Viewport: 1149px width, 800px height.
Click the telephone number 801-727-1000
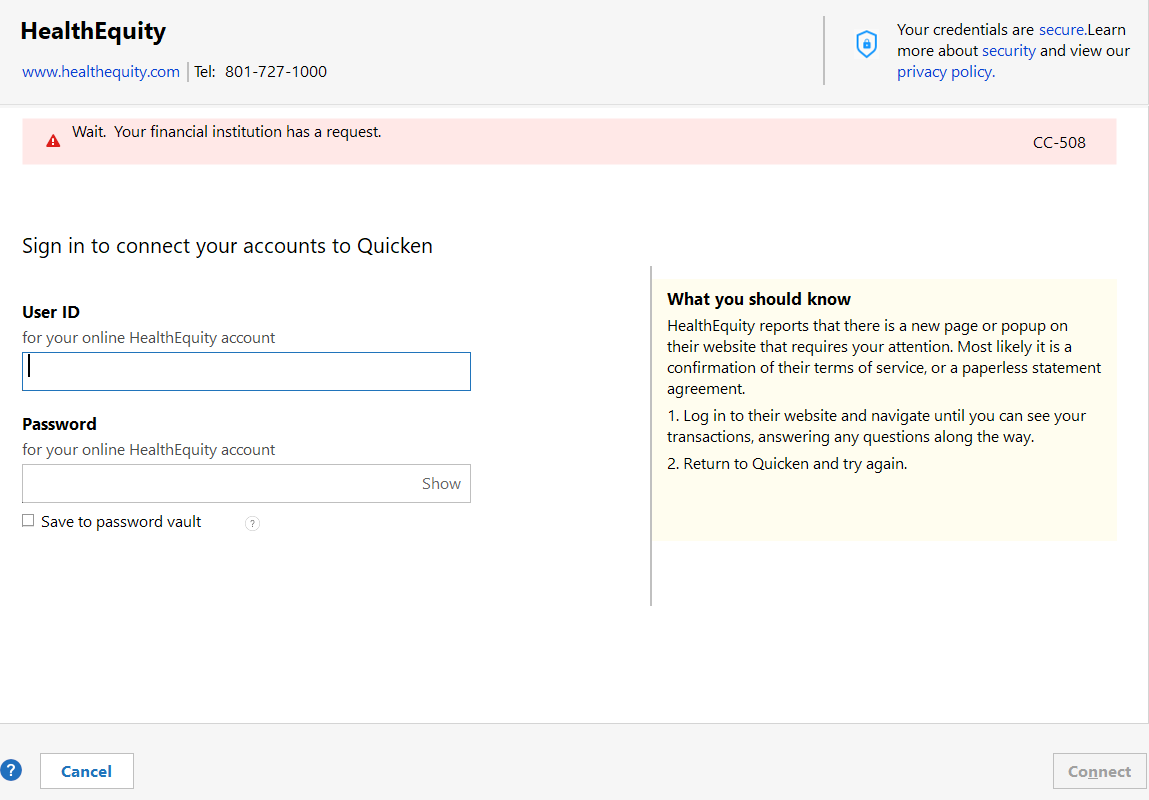pos(275,72)
